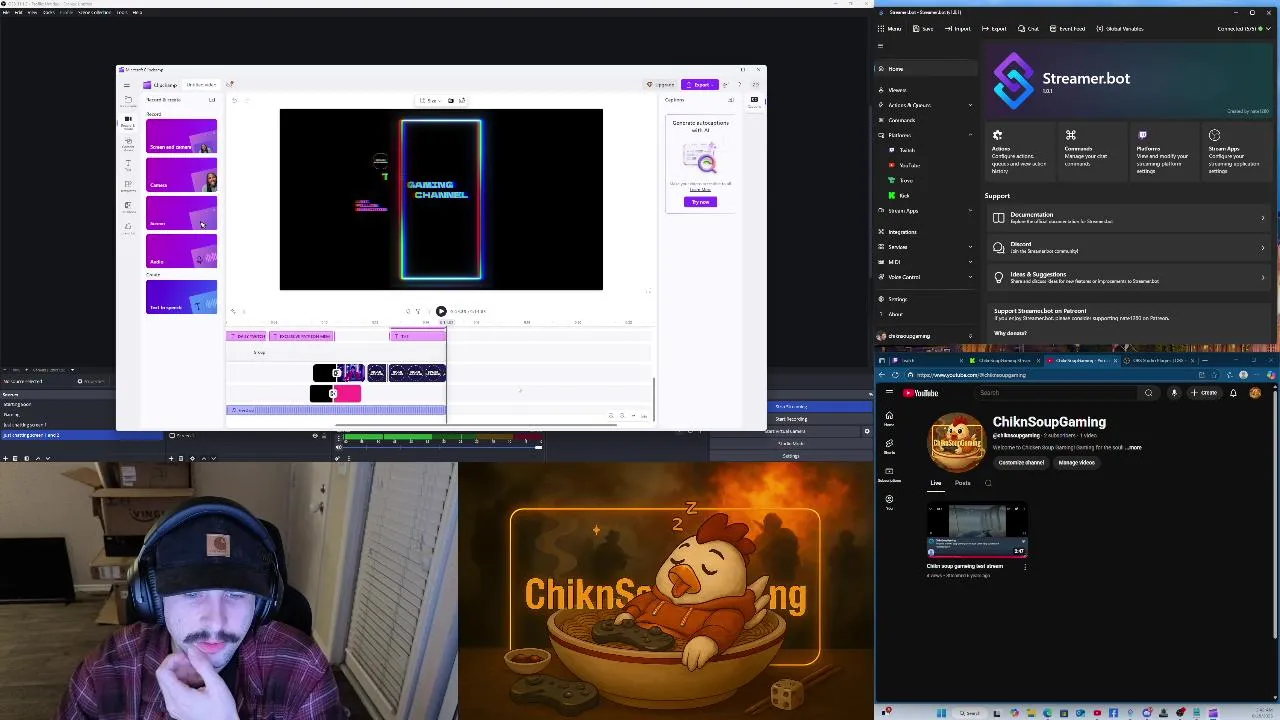This screenshot has width=1280, height=720.
Task: Open Global Variables in Streamer.bot toolbar
Action: click(1120, 28)
